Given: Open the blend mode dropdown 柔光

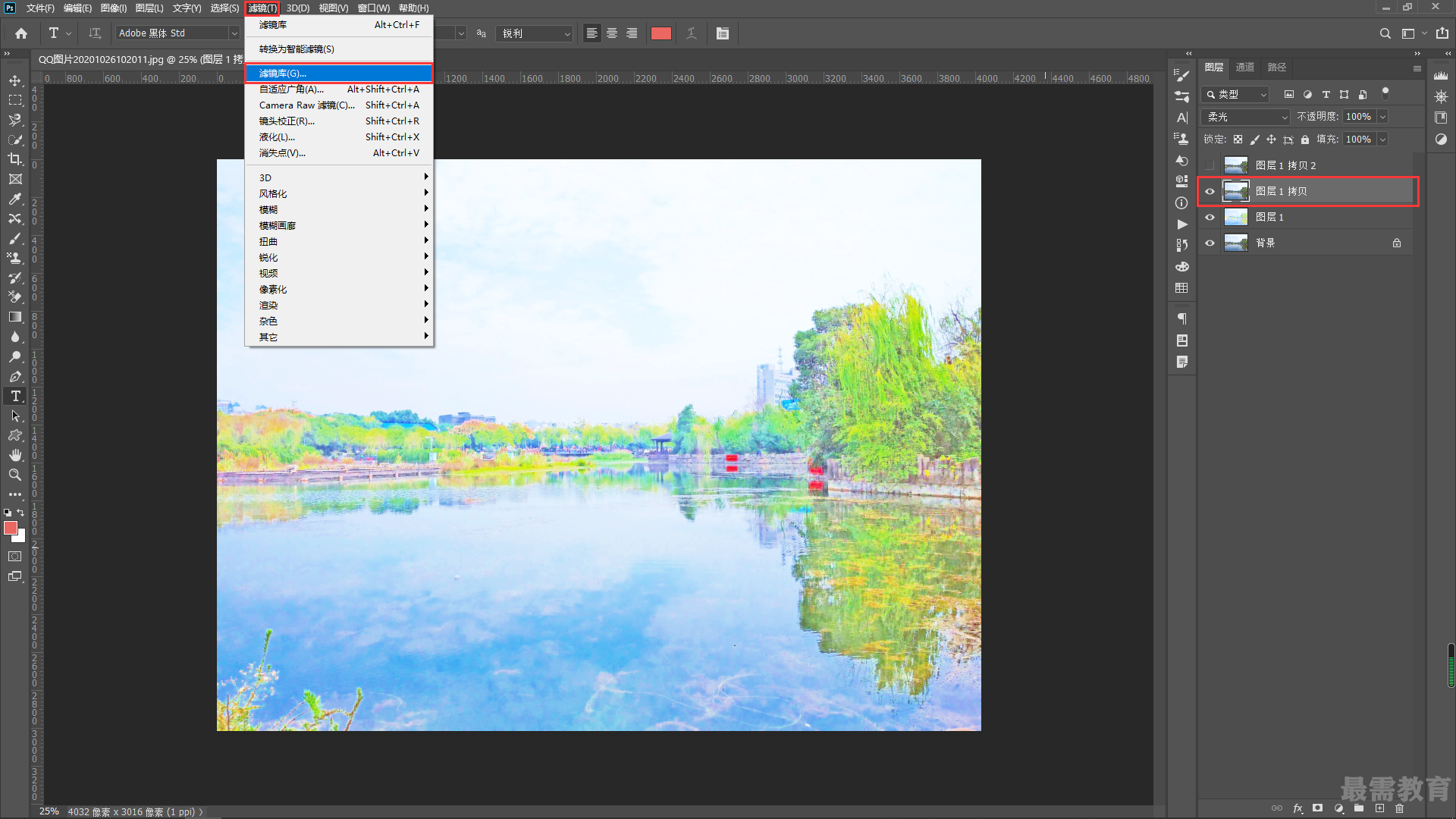Looking at the screenshot, I should [x=1246, y=117].
